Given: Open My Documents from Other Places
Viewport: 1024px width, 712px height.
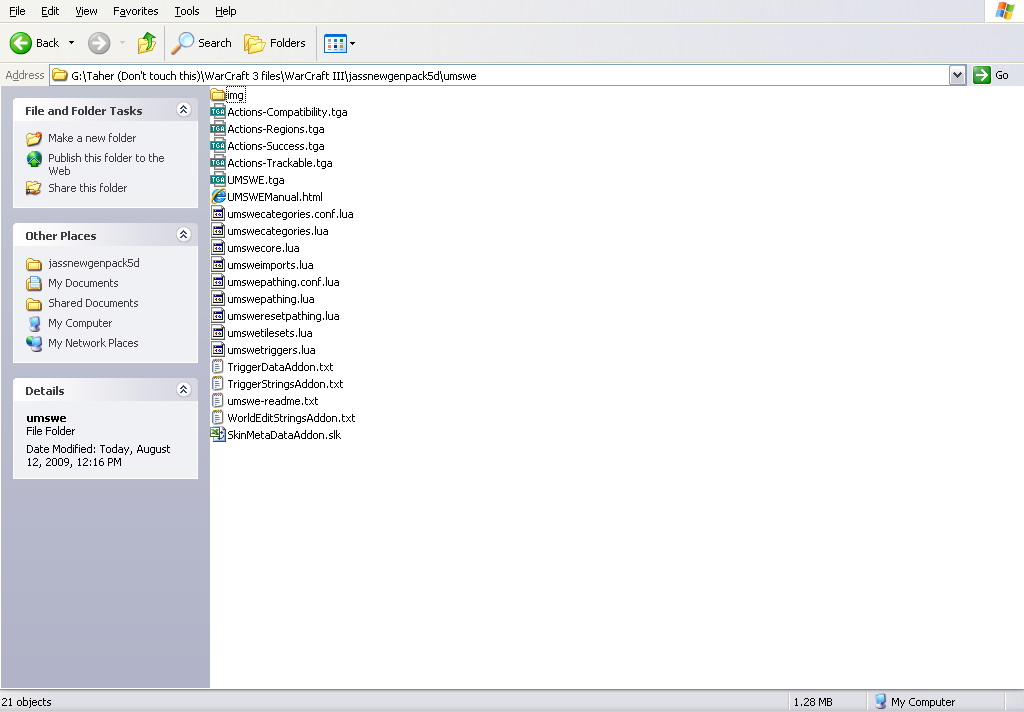Looking at the screenshot, I should (x=83, y=283).
